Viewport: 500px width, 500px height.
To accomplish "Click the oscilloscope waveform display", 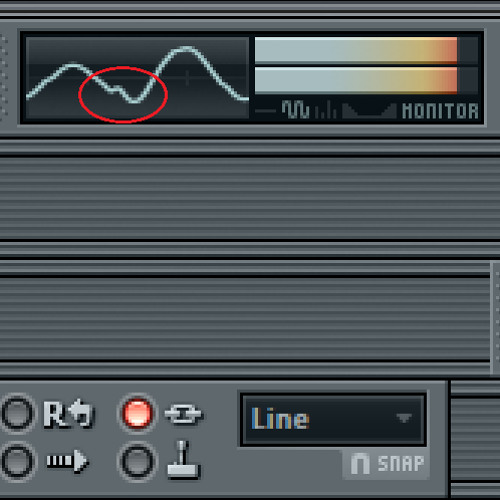I will (137, 77).
